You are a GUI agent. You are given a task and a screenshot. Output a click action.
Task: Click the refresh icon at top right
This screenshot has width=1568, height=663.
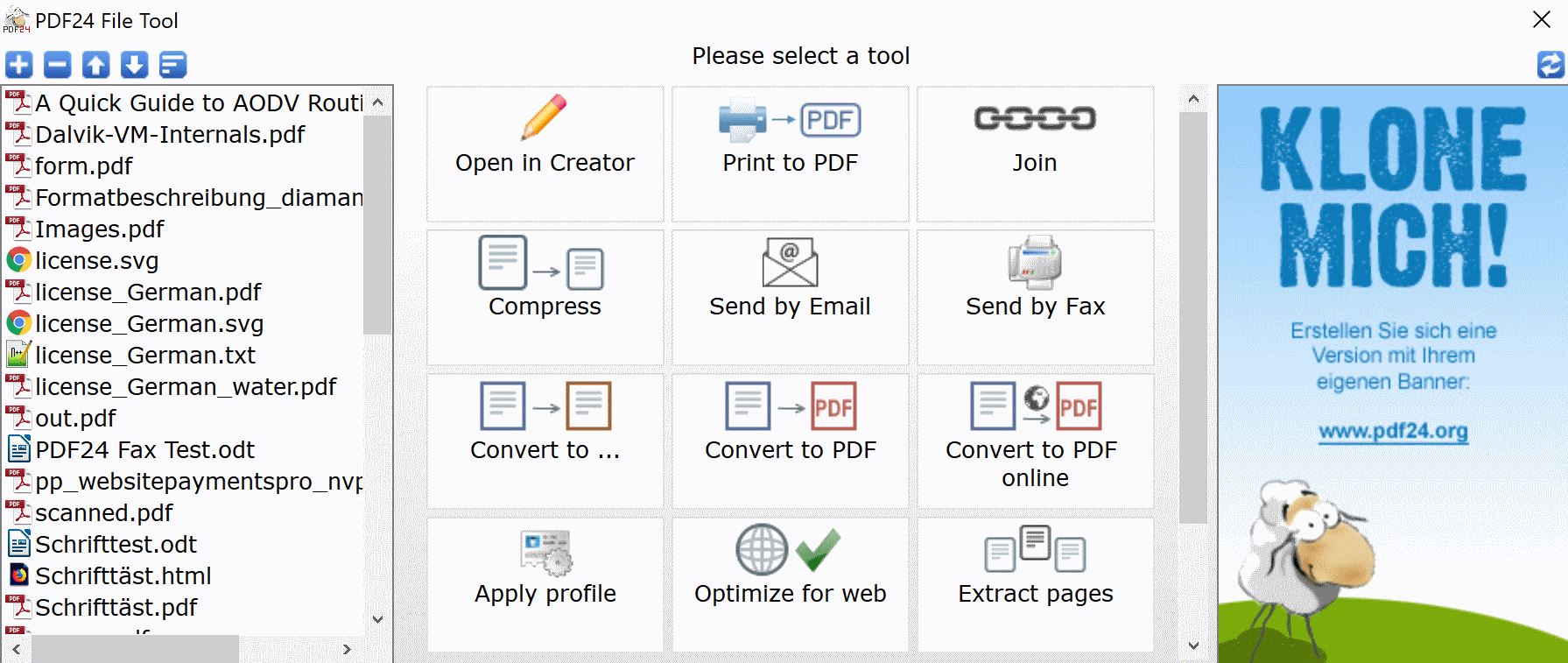[1550, 64]
